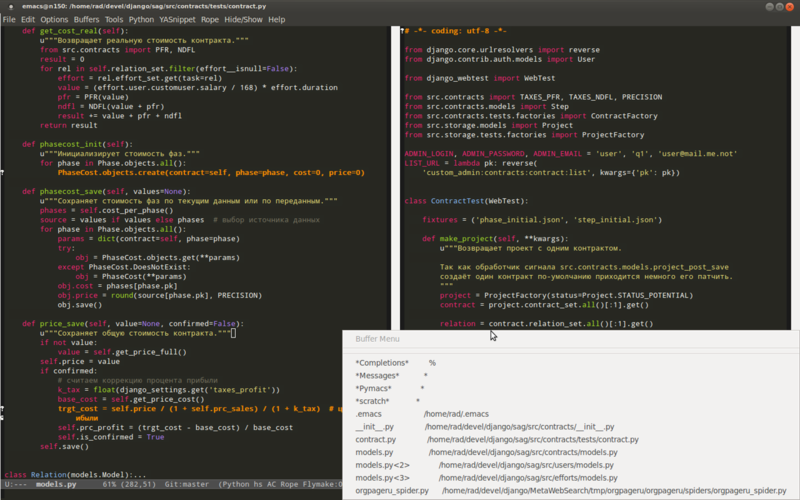
Task: Click the highlighted PhaseCost.objects.create line
Action: click(211, 172)
